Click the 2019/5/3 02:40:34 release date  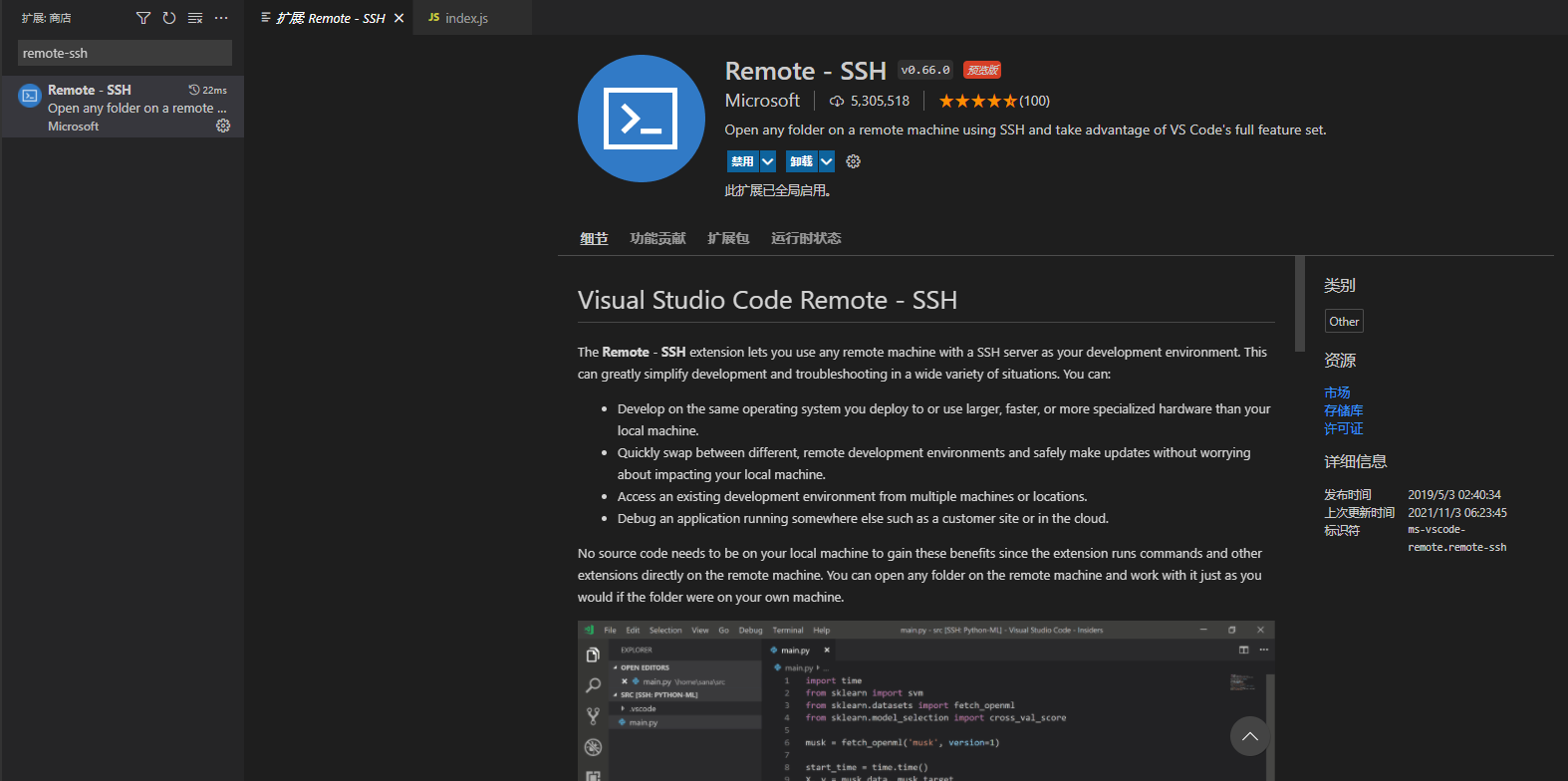click(x=1454, y=494)
